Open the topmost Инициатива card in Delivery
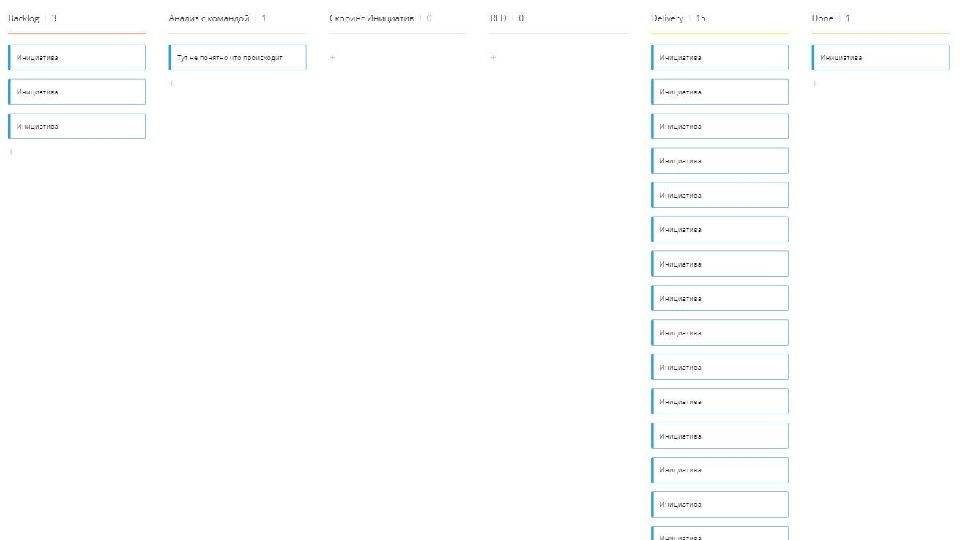Viewport: 960px width, 540px height. point(720,58)
